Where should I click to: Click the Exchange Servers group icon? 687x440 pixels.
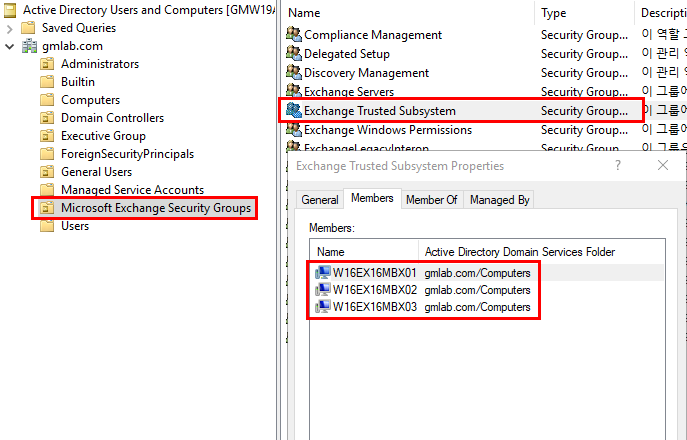point(294,91)
